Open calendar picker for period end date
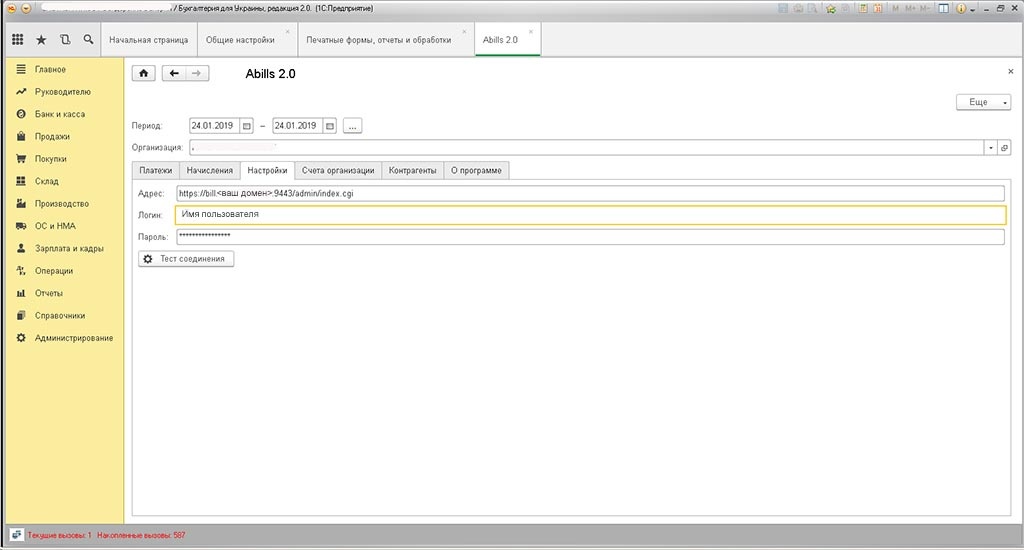Screen dimensions: 1024x550 coord(329,126)
